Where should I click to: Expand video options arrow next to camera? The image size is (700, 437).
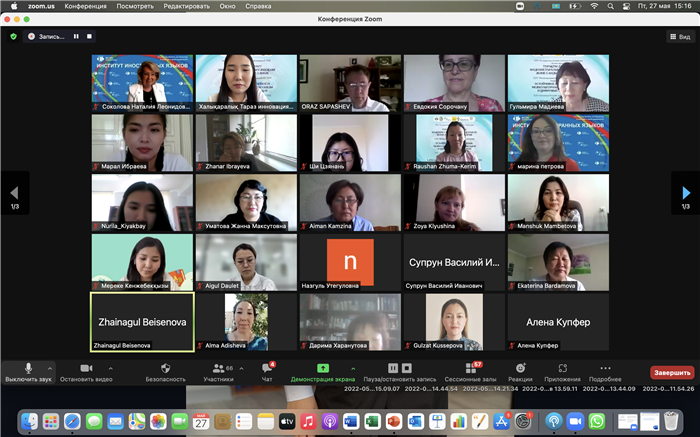tap(110, 368)
